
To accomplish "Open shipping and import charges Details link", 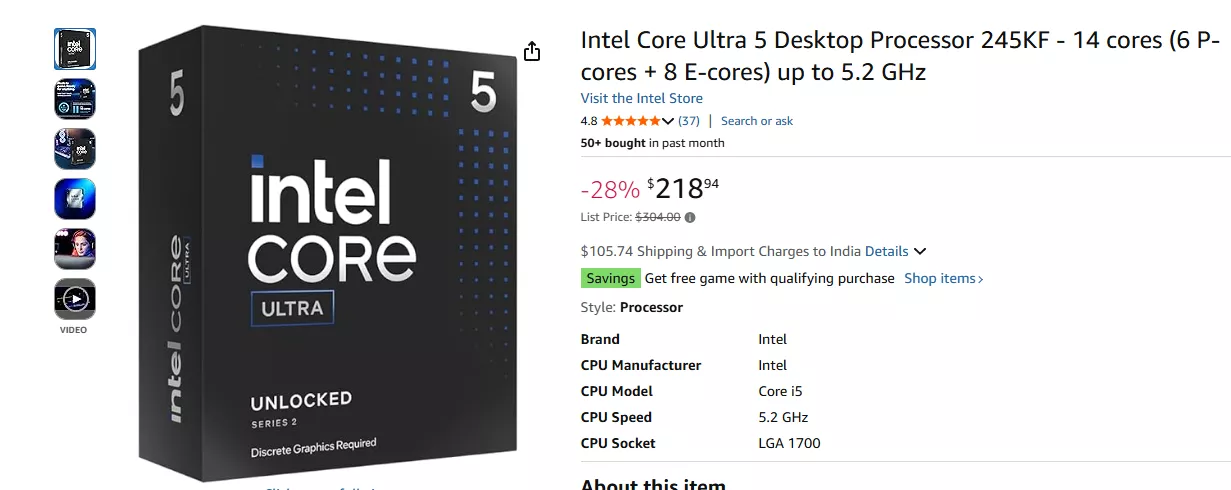I will pos(886,251).
